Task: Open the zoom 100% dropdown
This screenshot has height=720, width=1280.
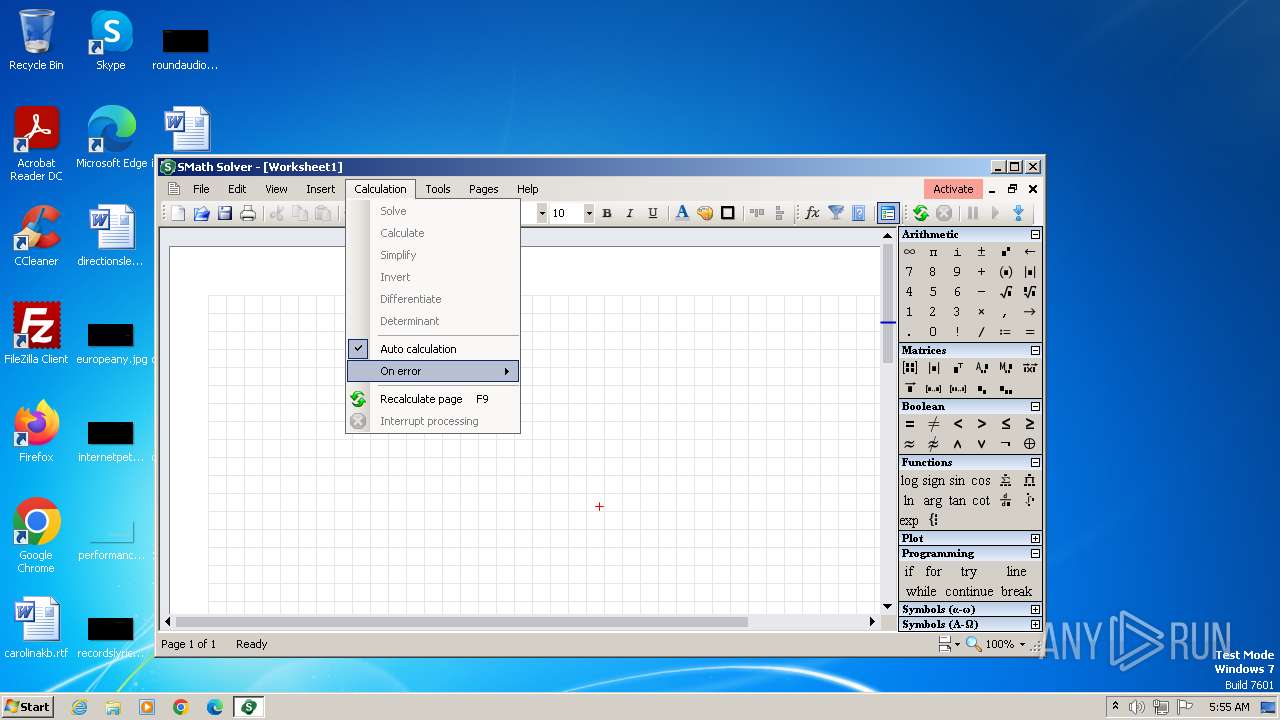Action: pyautogui.click(x=1022, y=645)
